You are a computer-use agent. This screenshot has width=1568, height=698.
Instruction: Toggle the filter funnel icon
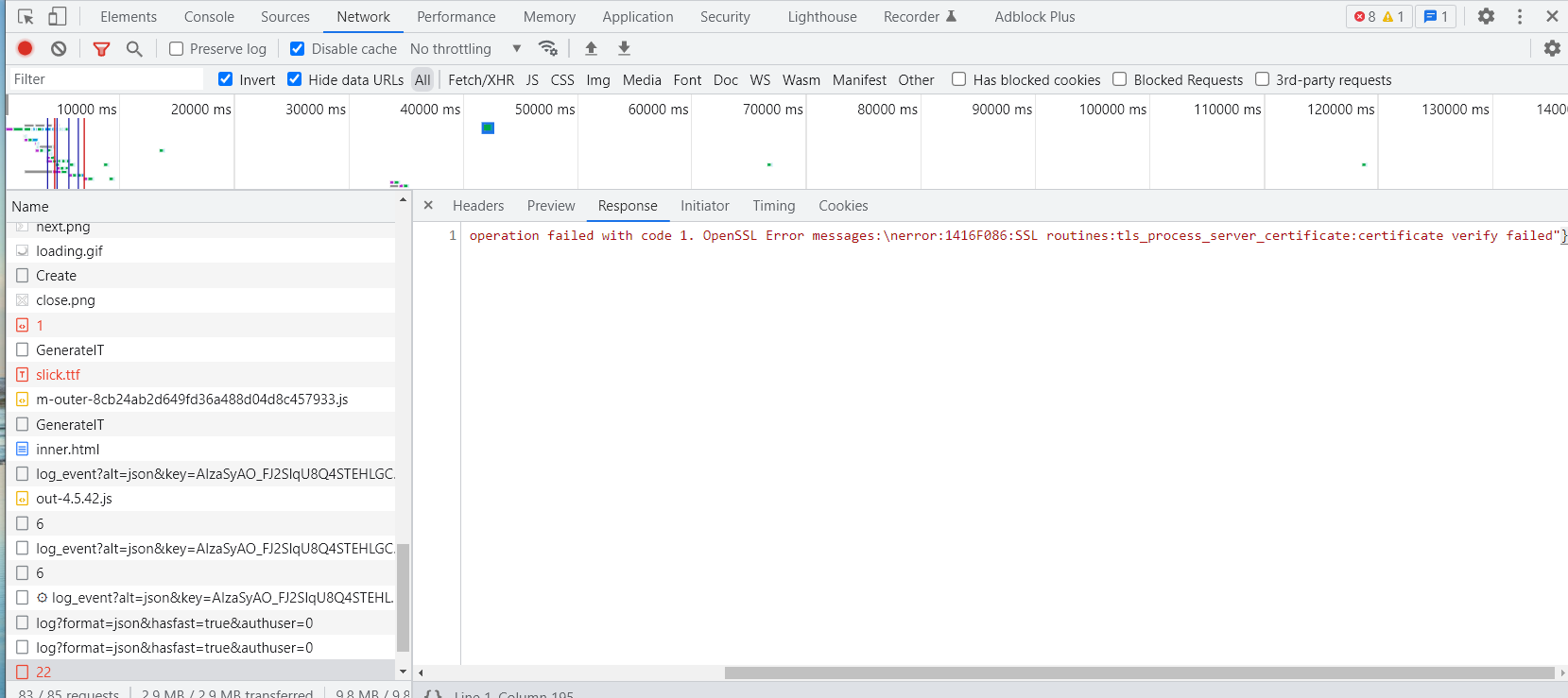101,48
